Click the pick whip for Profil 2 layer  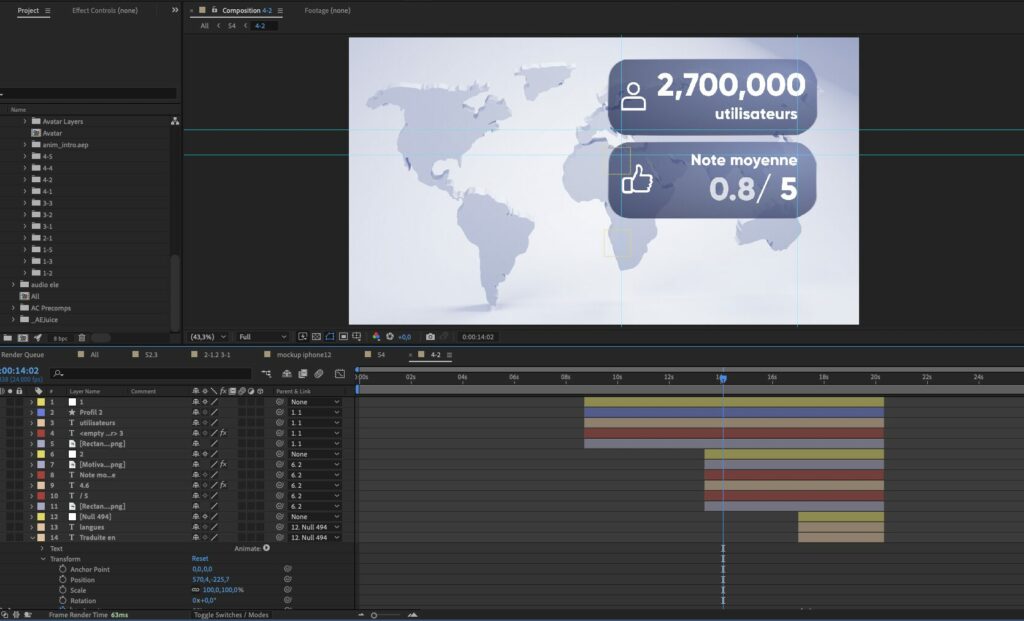coord(281,412)
